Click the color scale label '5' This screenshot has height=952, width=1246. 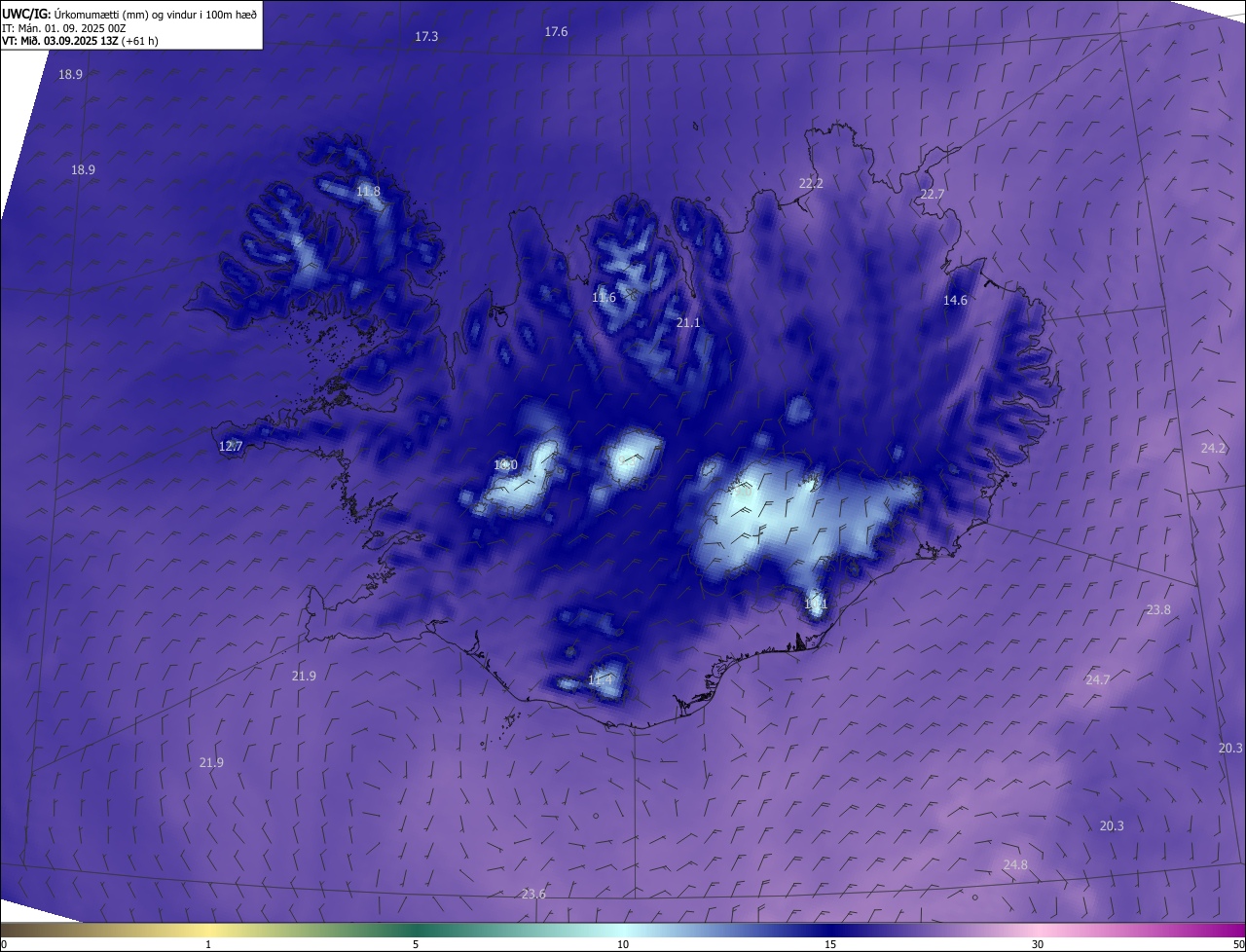[x=416, y=945]
